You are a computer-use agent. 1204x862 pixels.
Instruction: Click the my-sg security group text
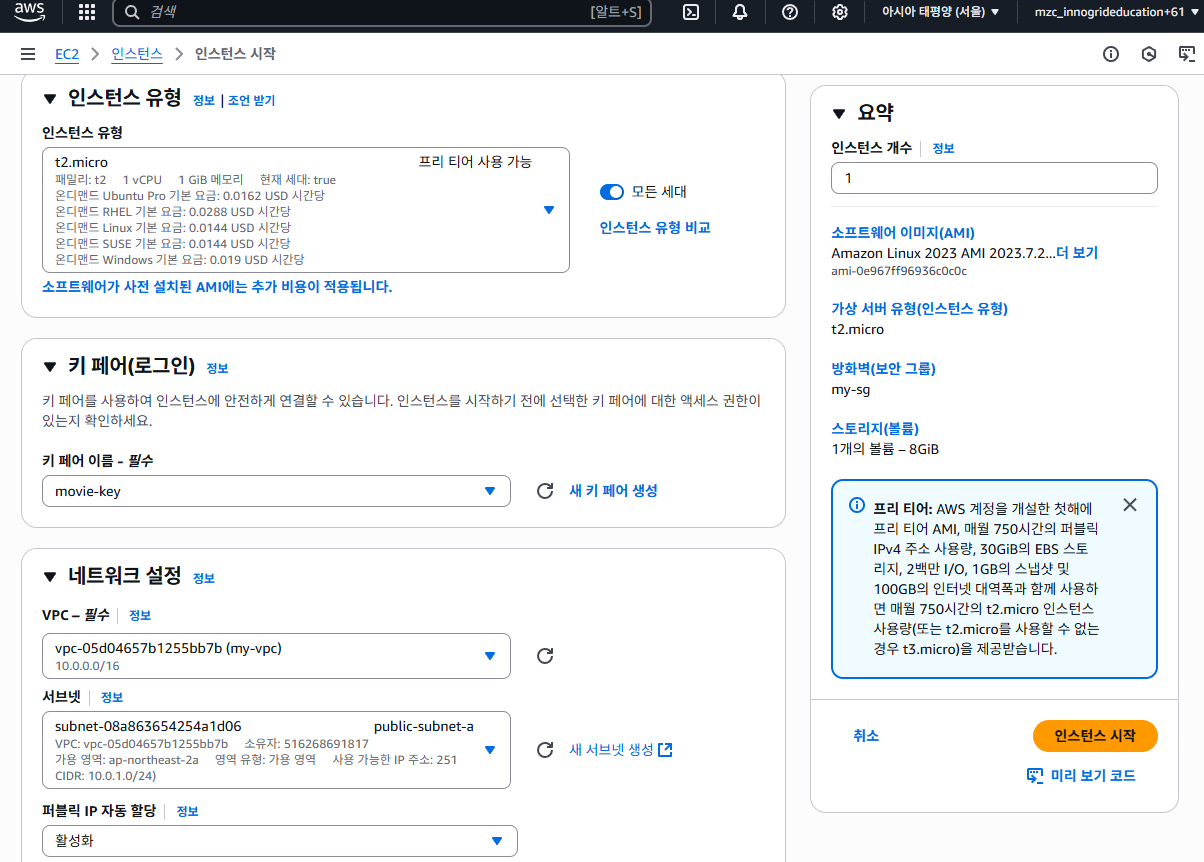coord(850,389)
